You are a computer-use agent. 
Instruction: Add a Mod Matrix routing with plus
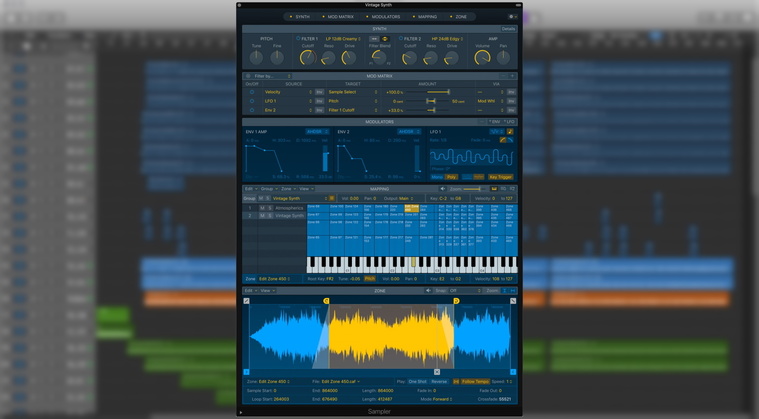pyautogui.click(x=512, y=76)
